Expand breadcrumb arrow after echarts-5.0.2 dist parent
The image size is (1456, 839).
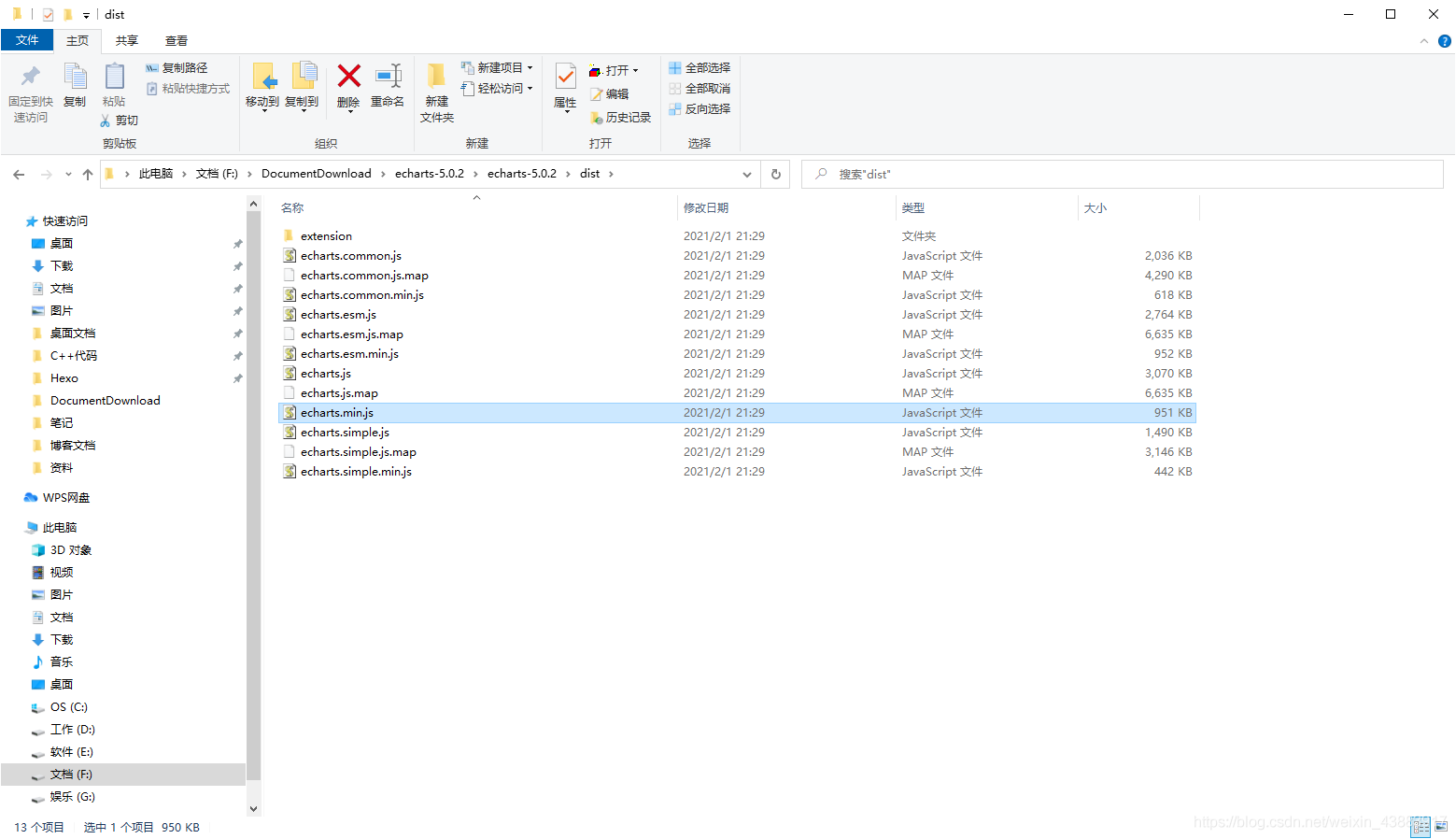point(568,175)
